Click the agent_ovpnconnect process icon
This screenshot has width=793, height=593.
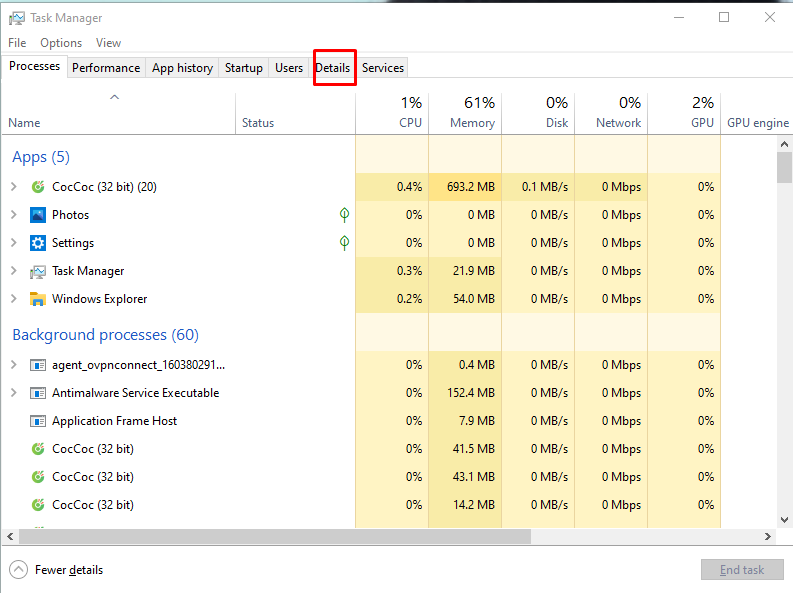38,365
